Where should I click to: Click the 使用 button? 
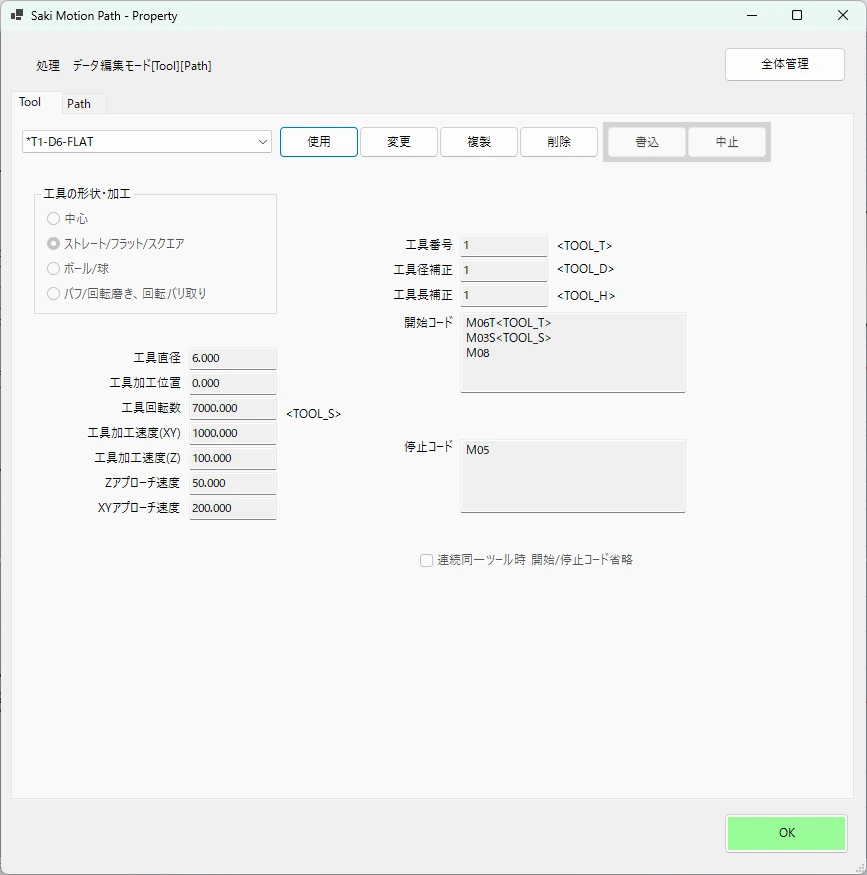click(x=319, y=142)
